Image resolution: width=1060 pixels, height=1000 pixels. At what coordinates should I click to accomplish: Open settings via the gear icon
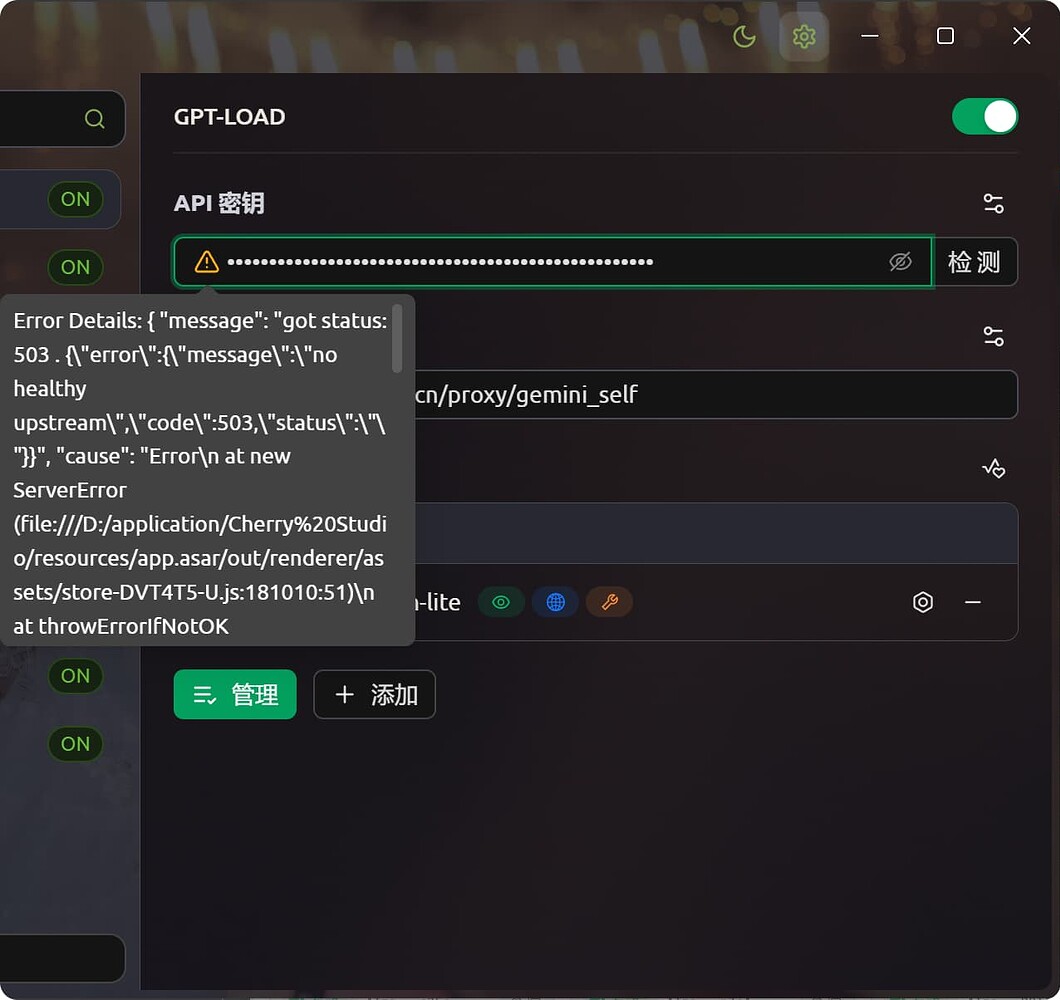804,37
